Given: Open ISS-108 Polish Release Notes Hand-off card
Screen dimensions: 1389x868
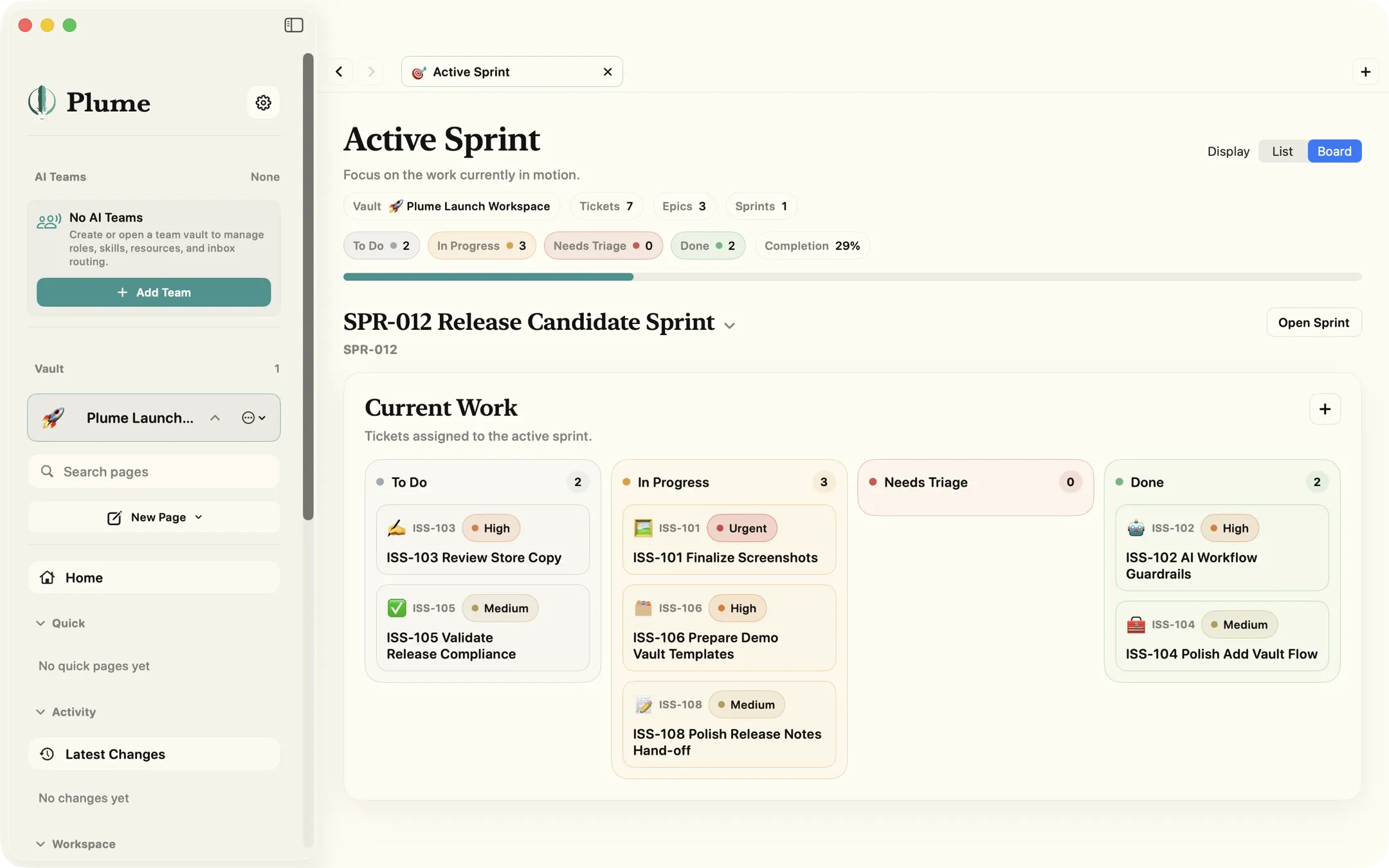Looking at the screenshot, I should (729, 724).
